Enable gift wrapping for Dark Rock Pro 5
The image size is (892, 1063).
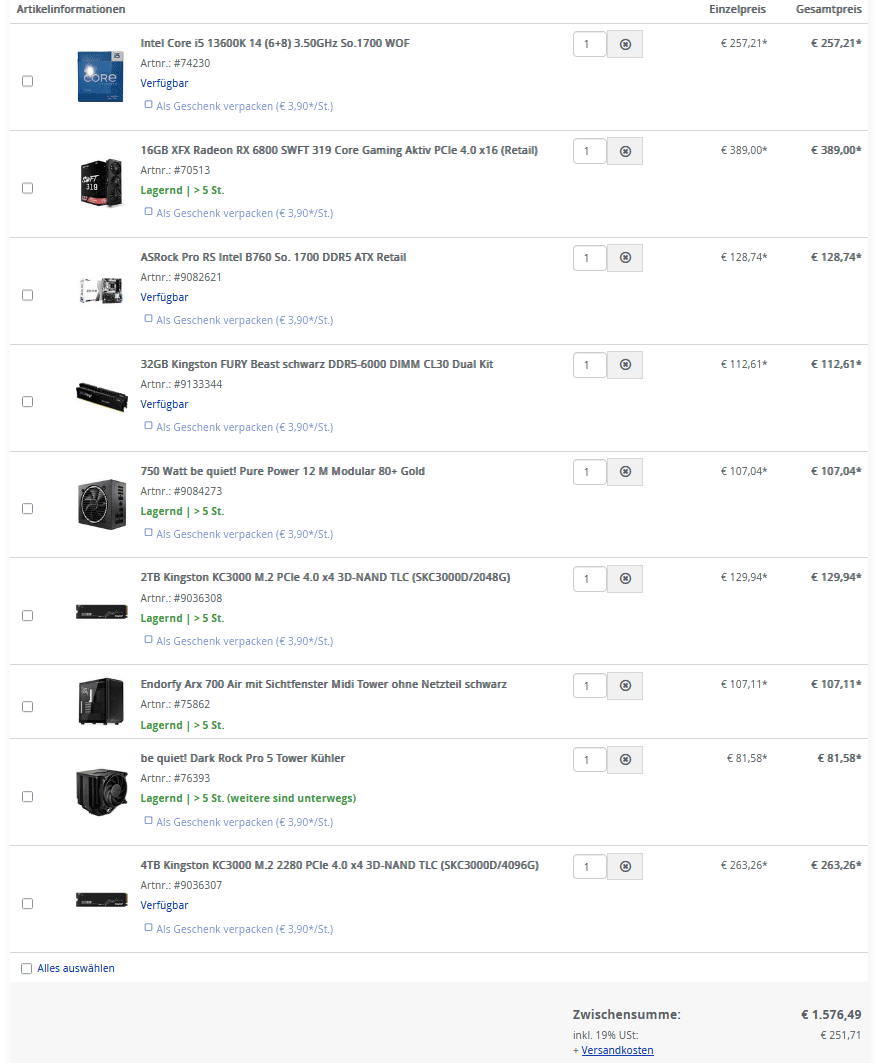148,821
